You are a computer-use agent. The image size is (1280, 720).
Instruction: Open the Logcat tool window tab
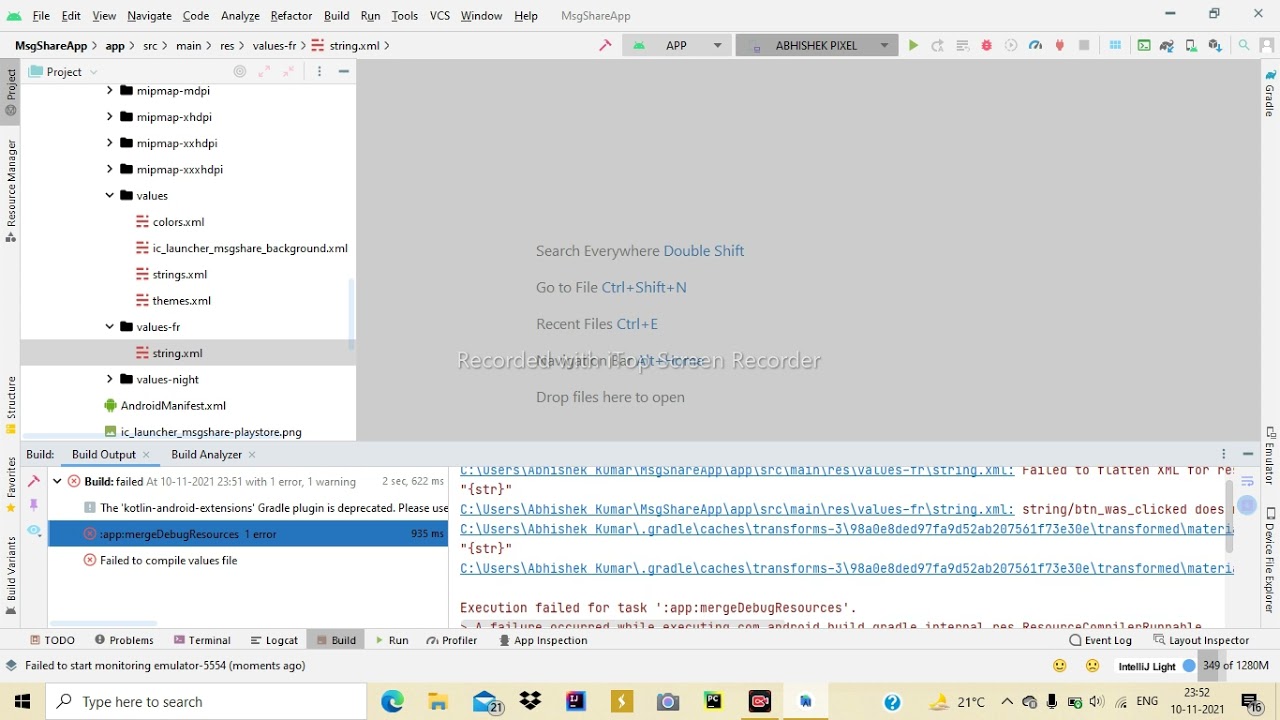click(274, 640)
